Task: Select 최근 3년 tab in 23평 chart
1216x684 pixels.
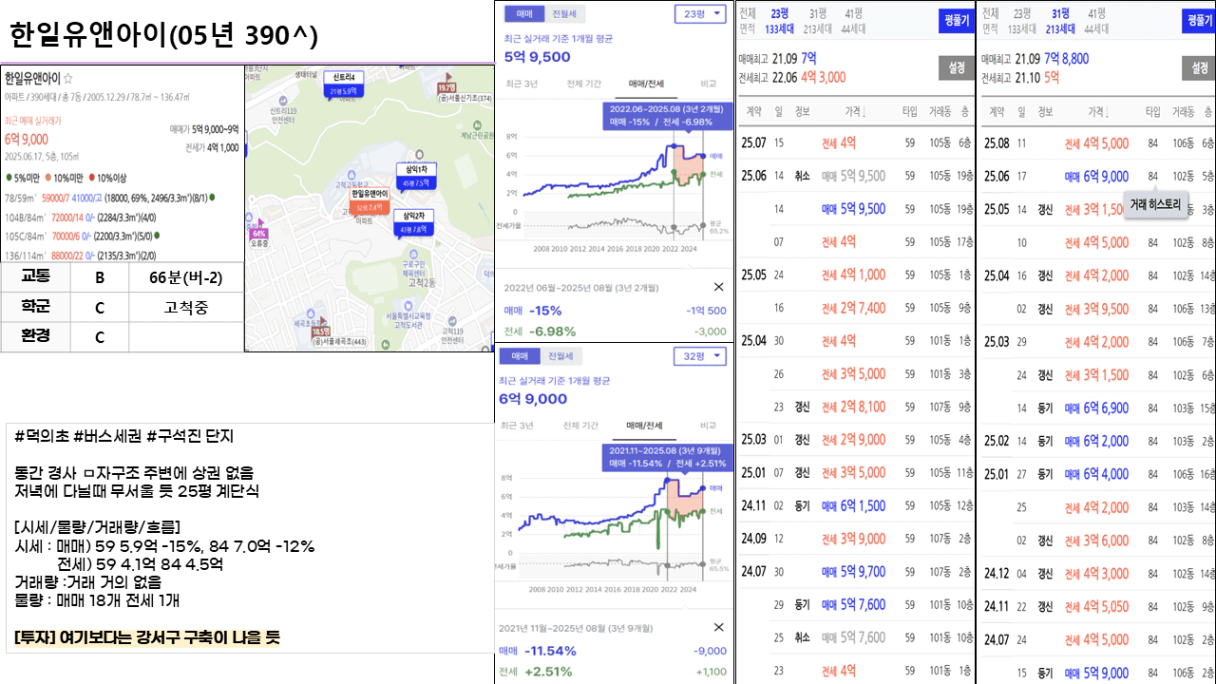Action: coord(523,84)
